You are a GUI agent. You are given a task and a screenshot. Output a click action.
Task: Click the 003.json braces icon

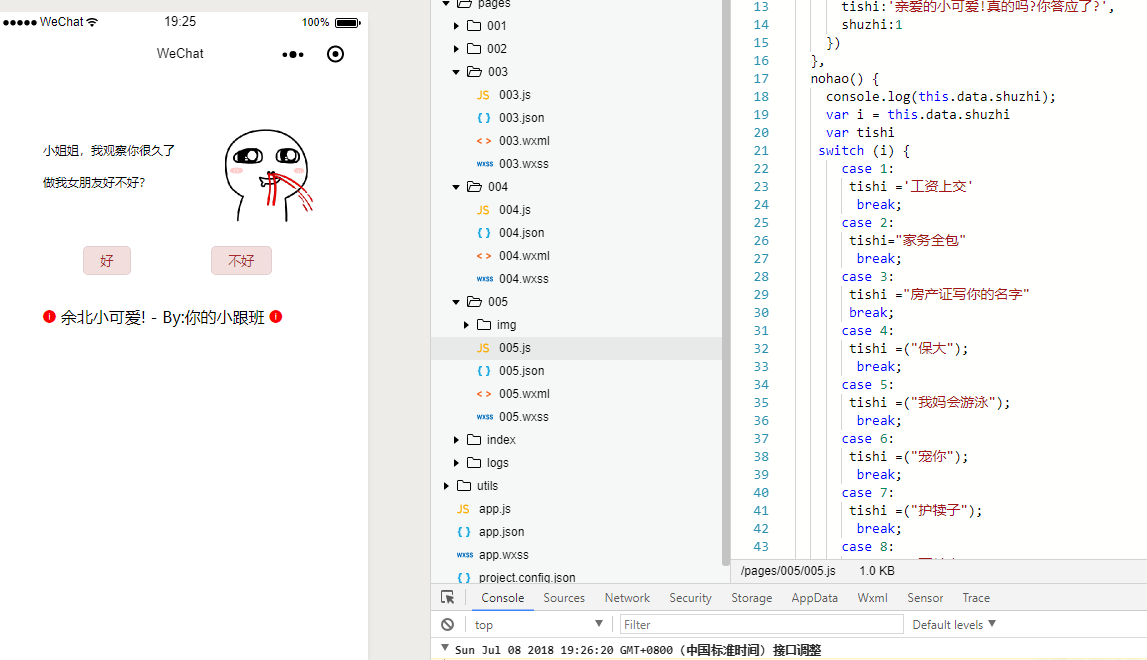point(484,118)
